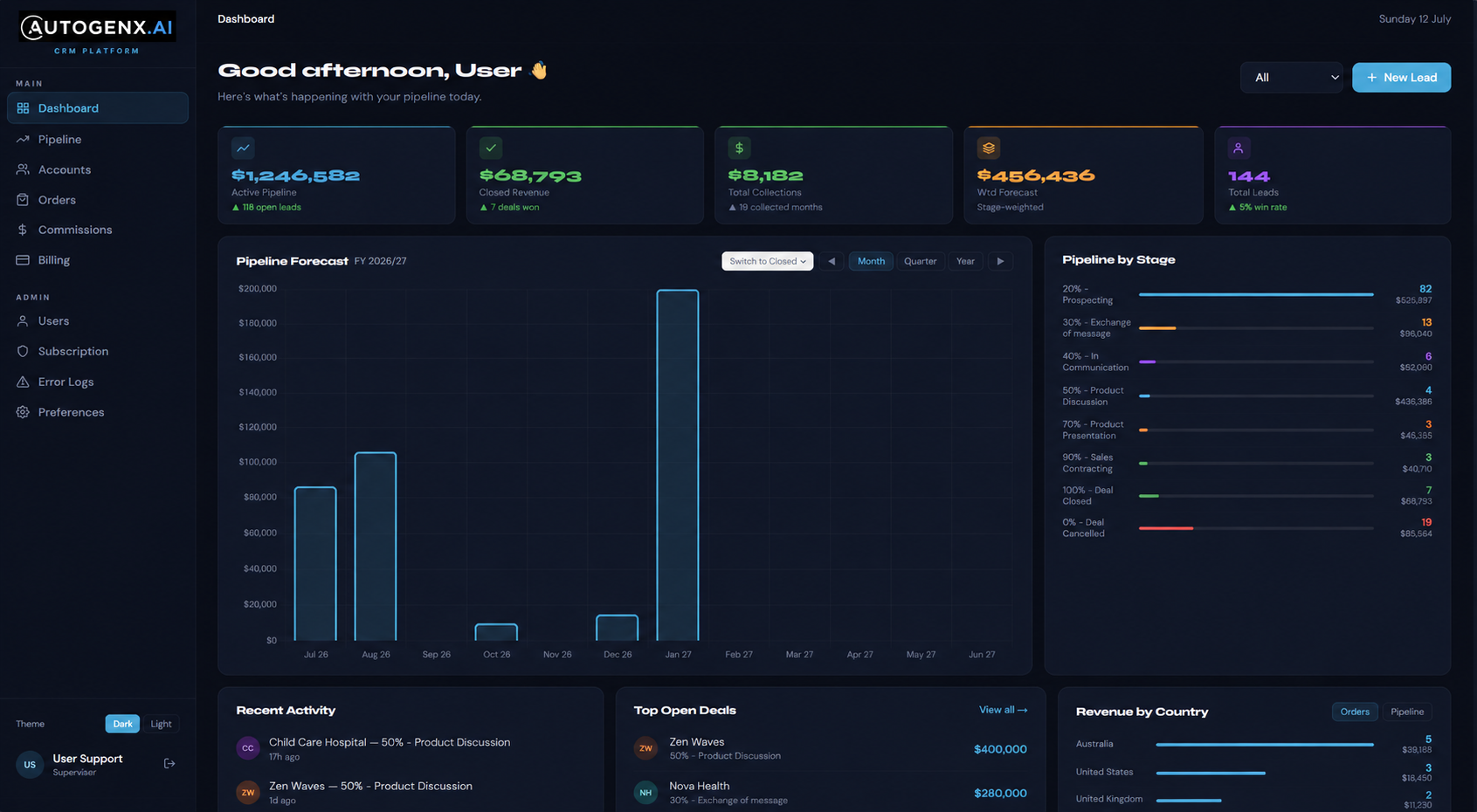Viewport: 1477px width, 812px height.
Task: Click the NH avatar for Nova Health
Action: (645, 793)
